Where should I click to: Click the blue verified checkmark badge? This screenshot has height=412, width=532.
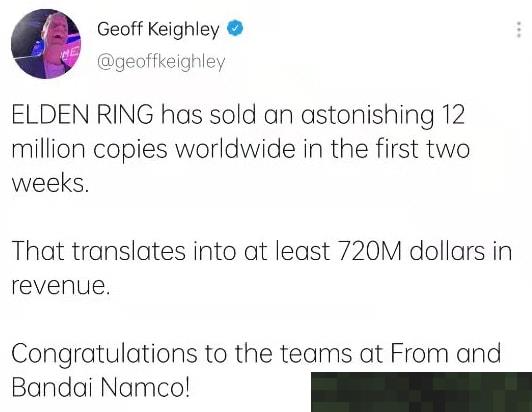click(235, 29)
